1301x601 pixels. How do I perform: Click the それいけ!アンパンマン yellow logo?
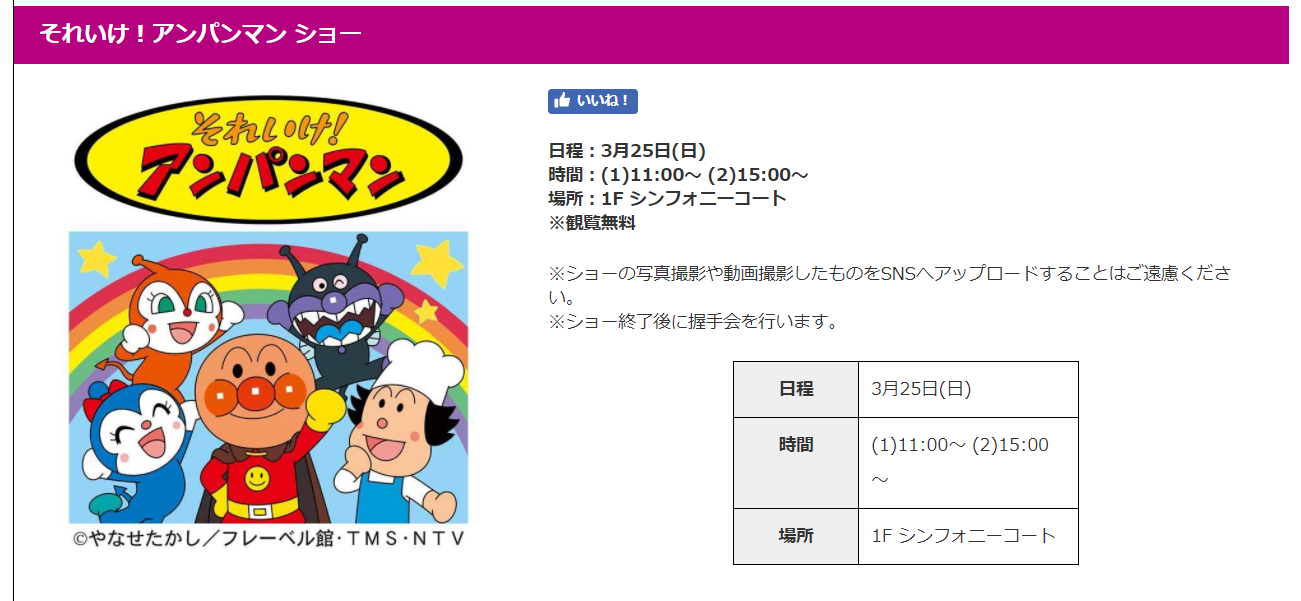tap(268, 159)
